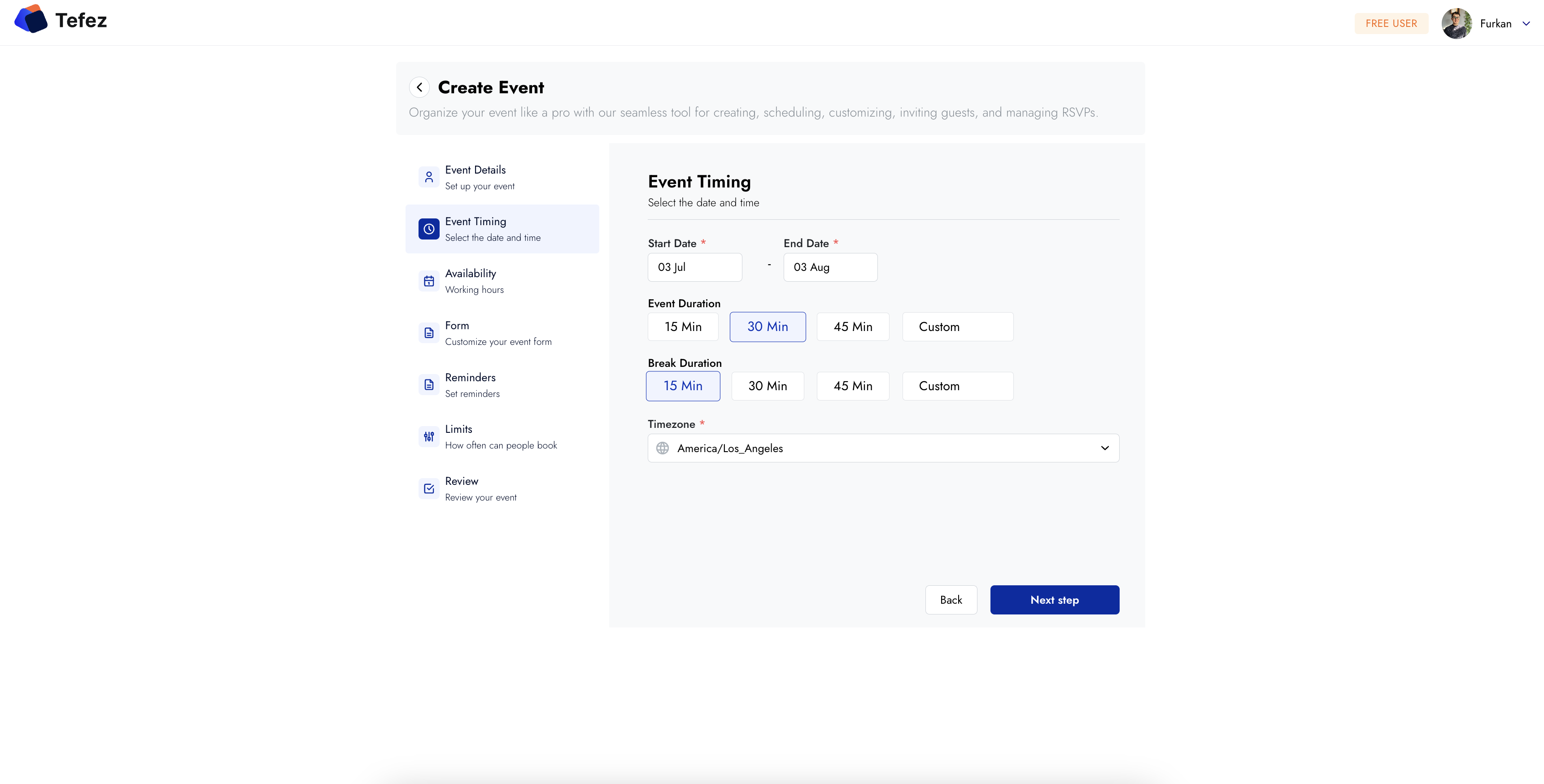Click the FREE USER badge
The width and height of the screenshot is (1544, 784).
[x=1391, y=23]
